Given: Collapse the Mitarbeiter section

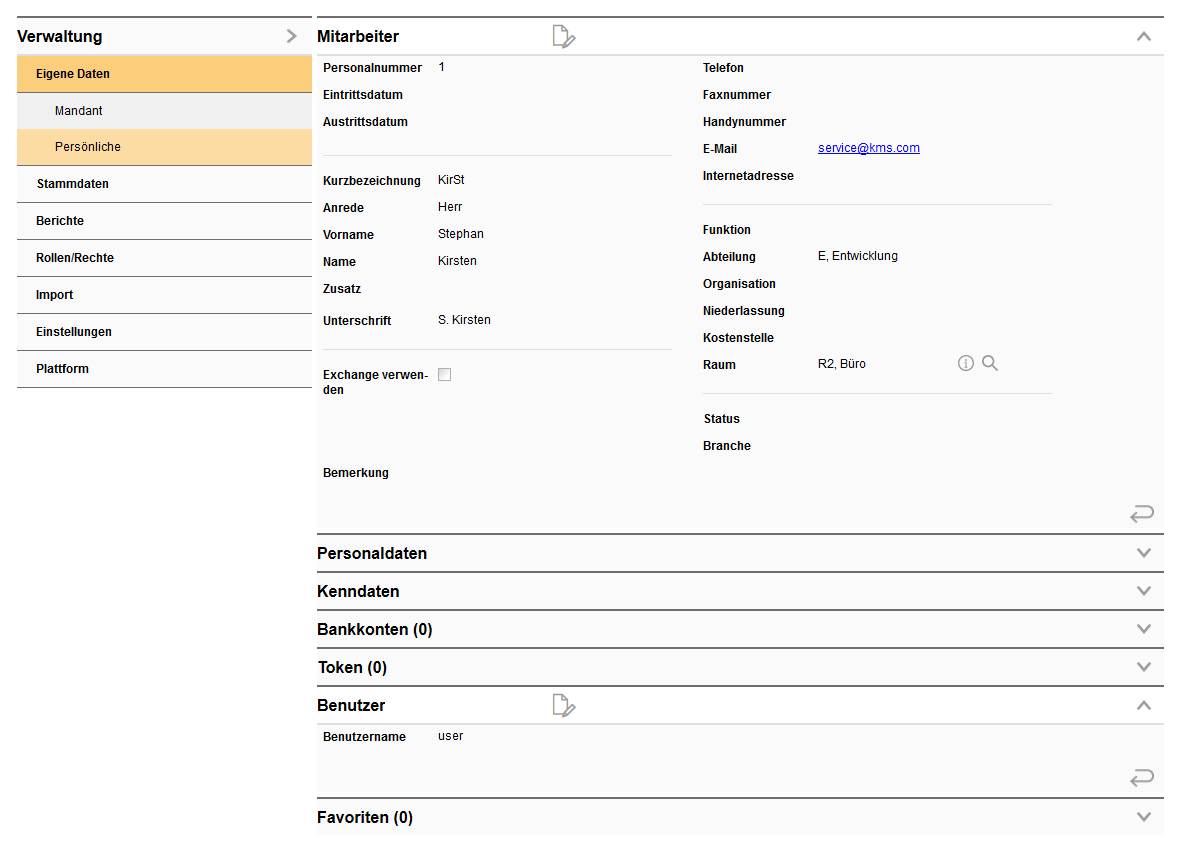Looking at the screenshot, I should point(1144,37).
